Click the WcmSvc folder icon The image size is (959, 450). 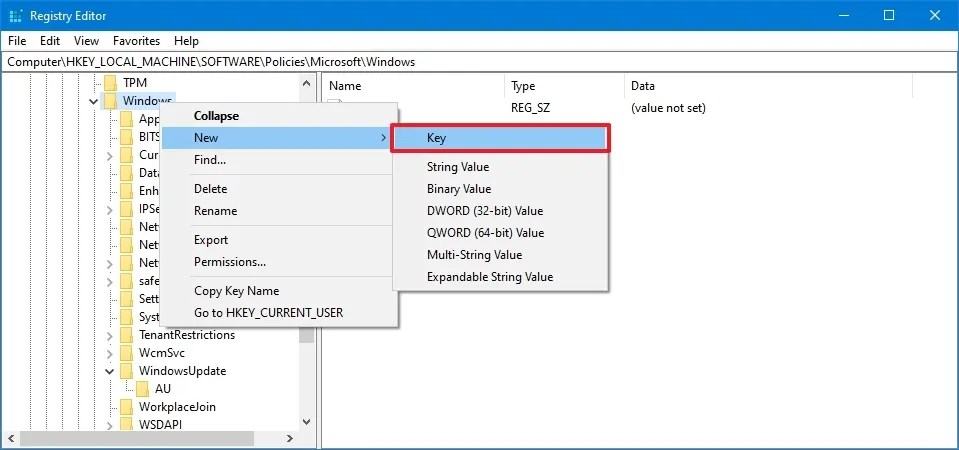pyautogui.click(x=127, y=353)
